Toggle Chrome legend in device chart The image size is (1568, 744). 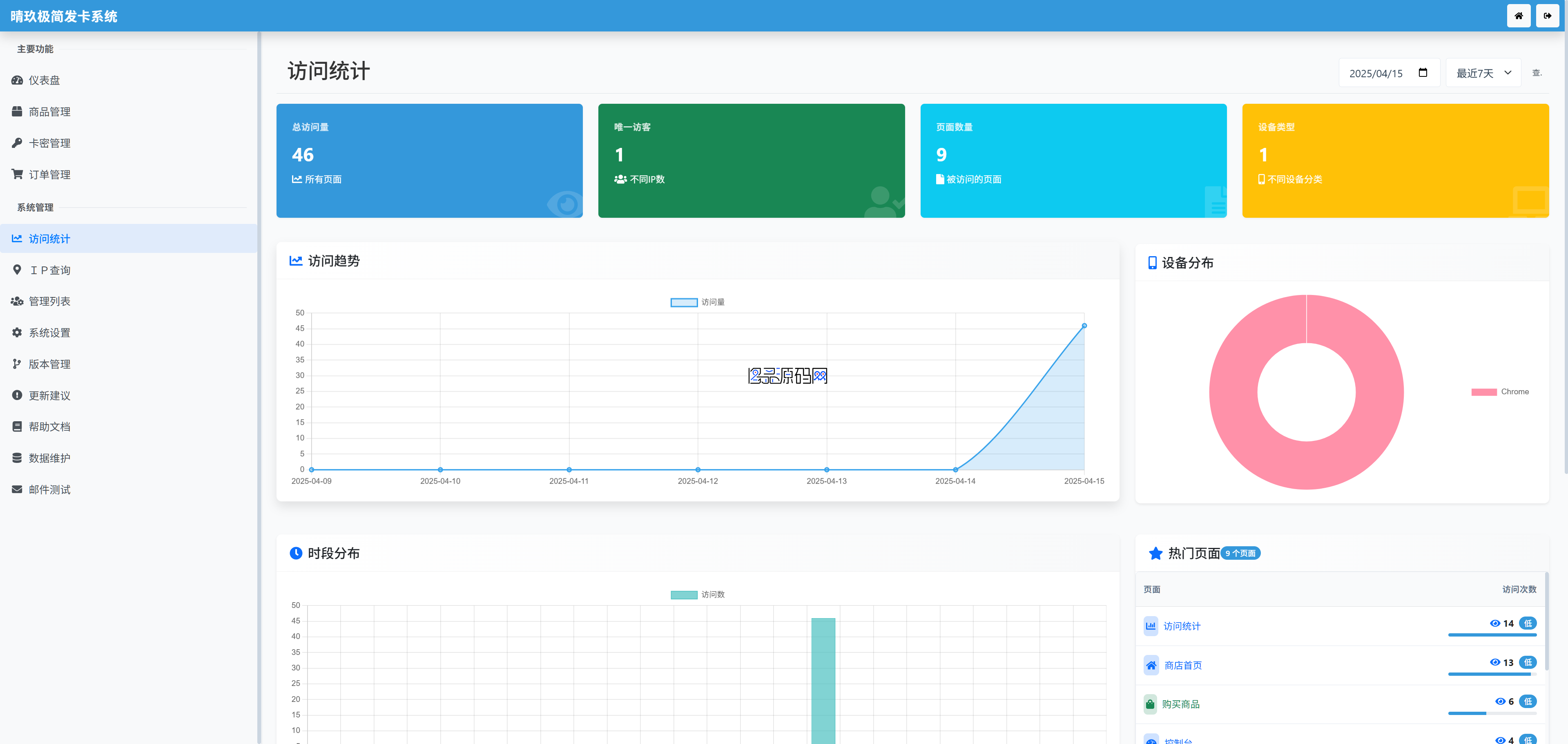(1500, 391)
